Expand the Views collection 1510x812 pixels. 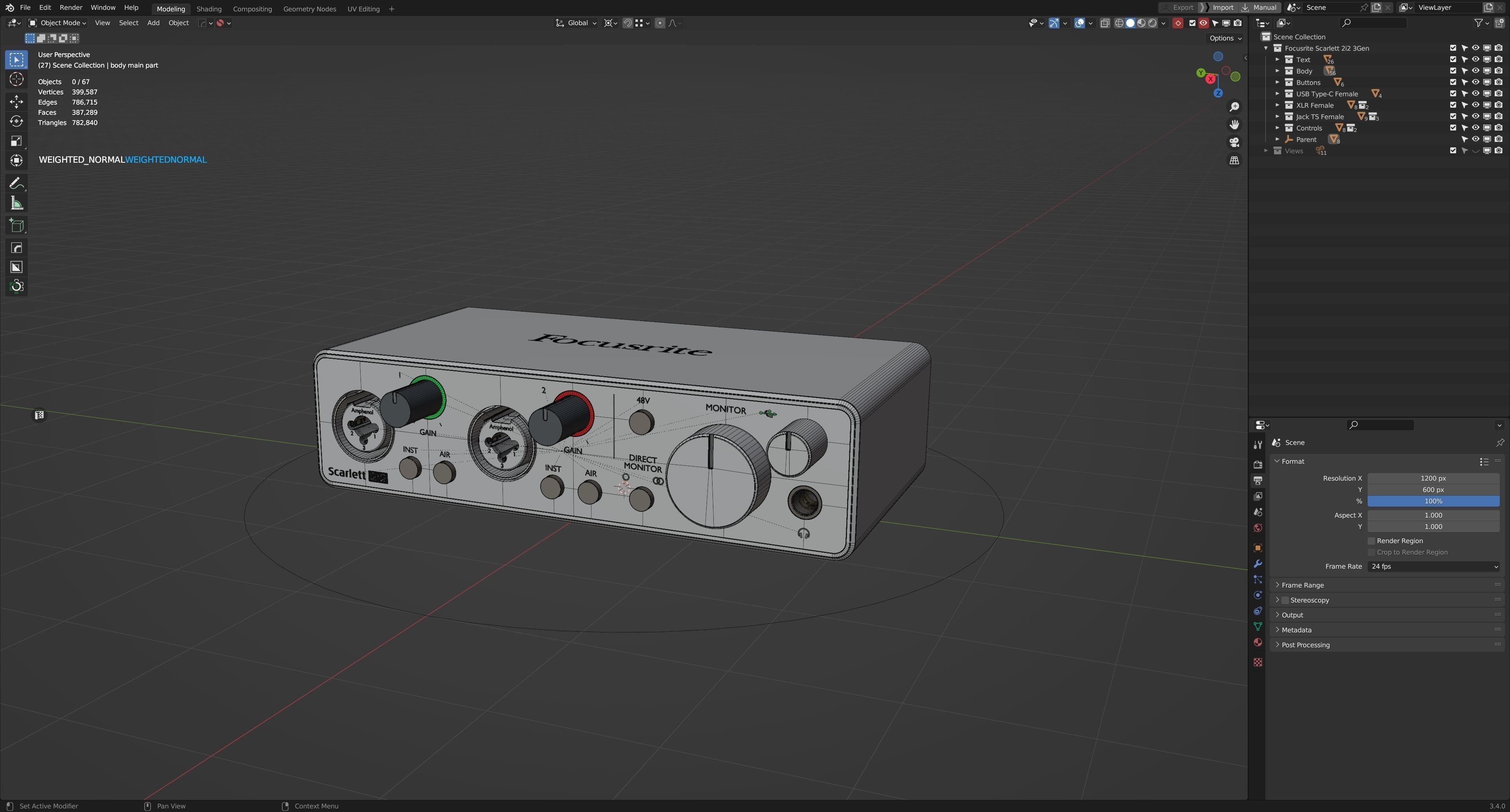pyautogui.click(x=1266, y=151)
